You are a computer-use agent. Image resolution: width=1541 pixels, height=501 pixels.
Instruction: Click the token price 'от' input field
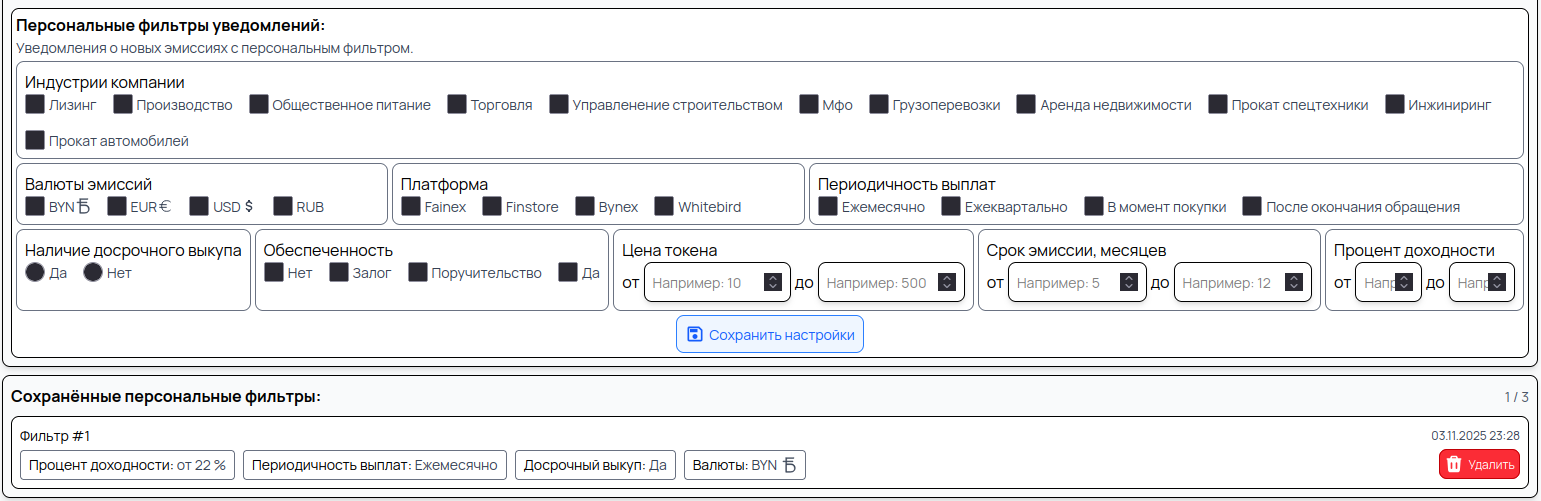(705, 283)
